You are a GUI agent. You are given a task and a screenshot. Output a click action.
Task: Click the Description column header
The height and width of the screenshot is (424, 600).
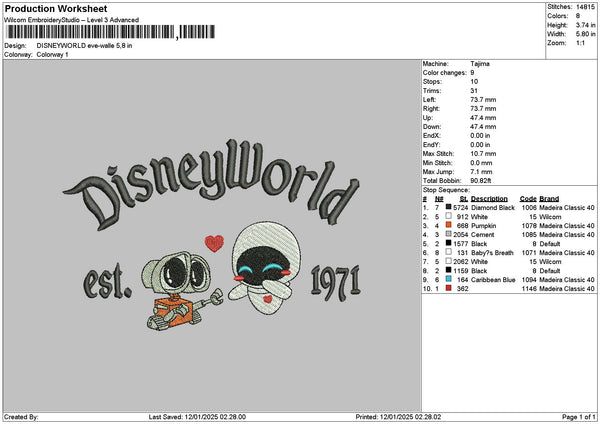pyautogui.click(x=489, y=199)
